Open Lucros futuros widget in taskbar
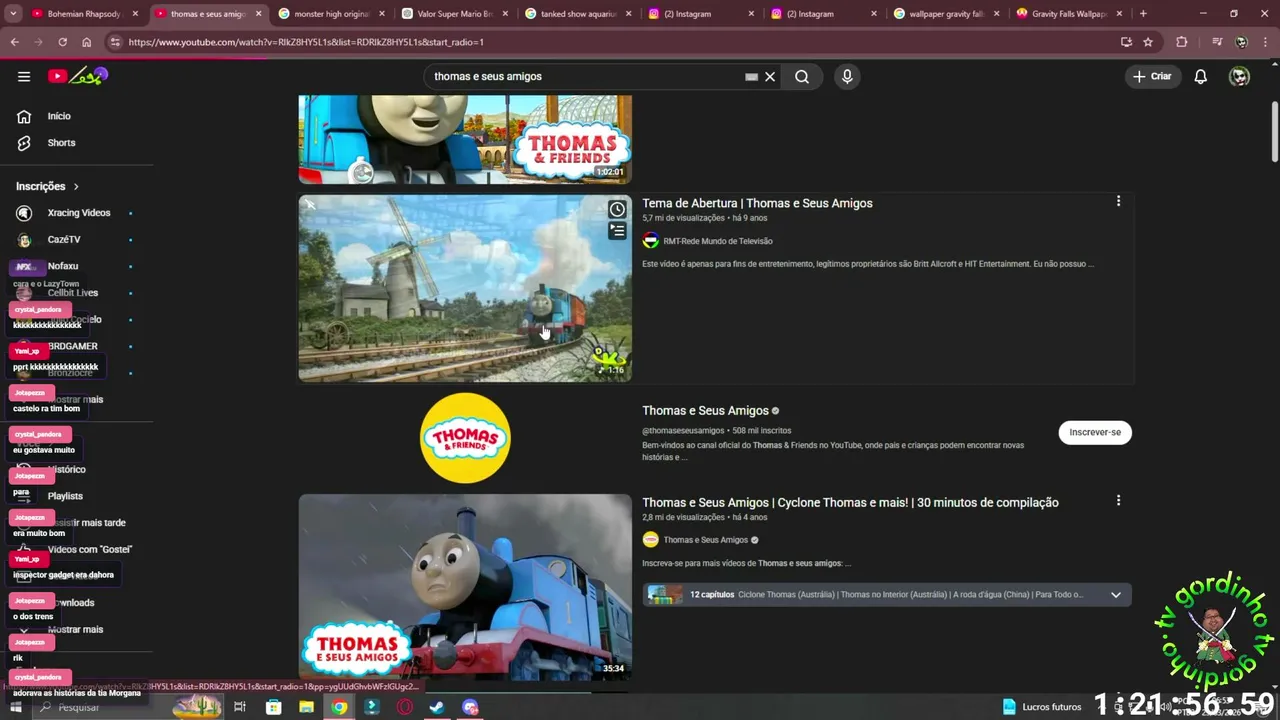The height and width of the screenshot is (720, 1280). (x=1042, y=707)
